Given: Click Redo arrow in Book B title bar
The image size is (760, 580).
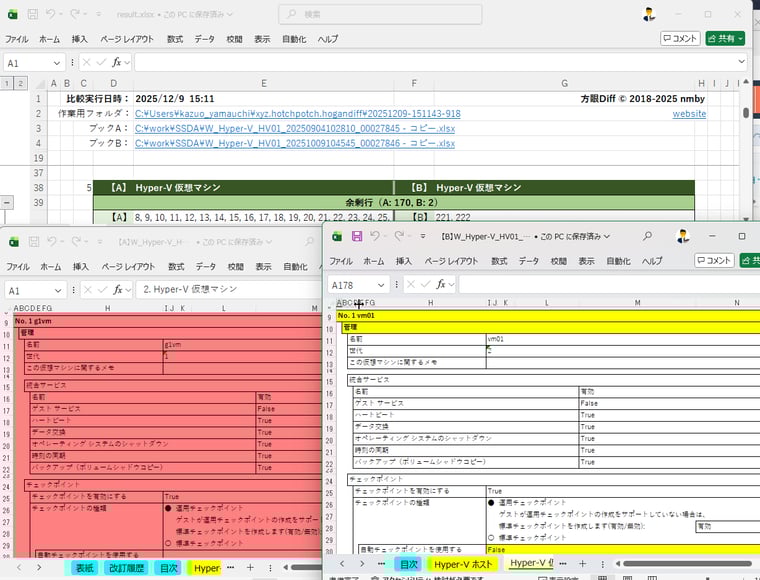Looking at the screenshot, I should point(398,236).
